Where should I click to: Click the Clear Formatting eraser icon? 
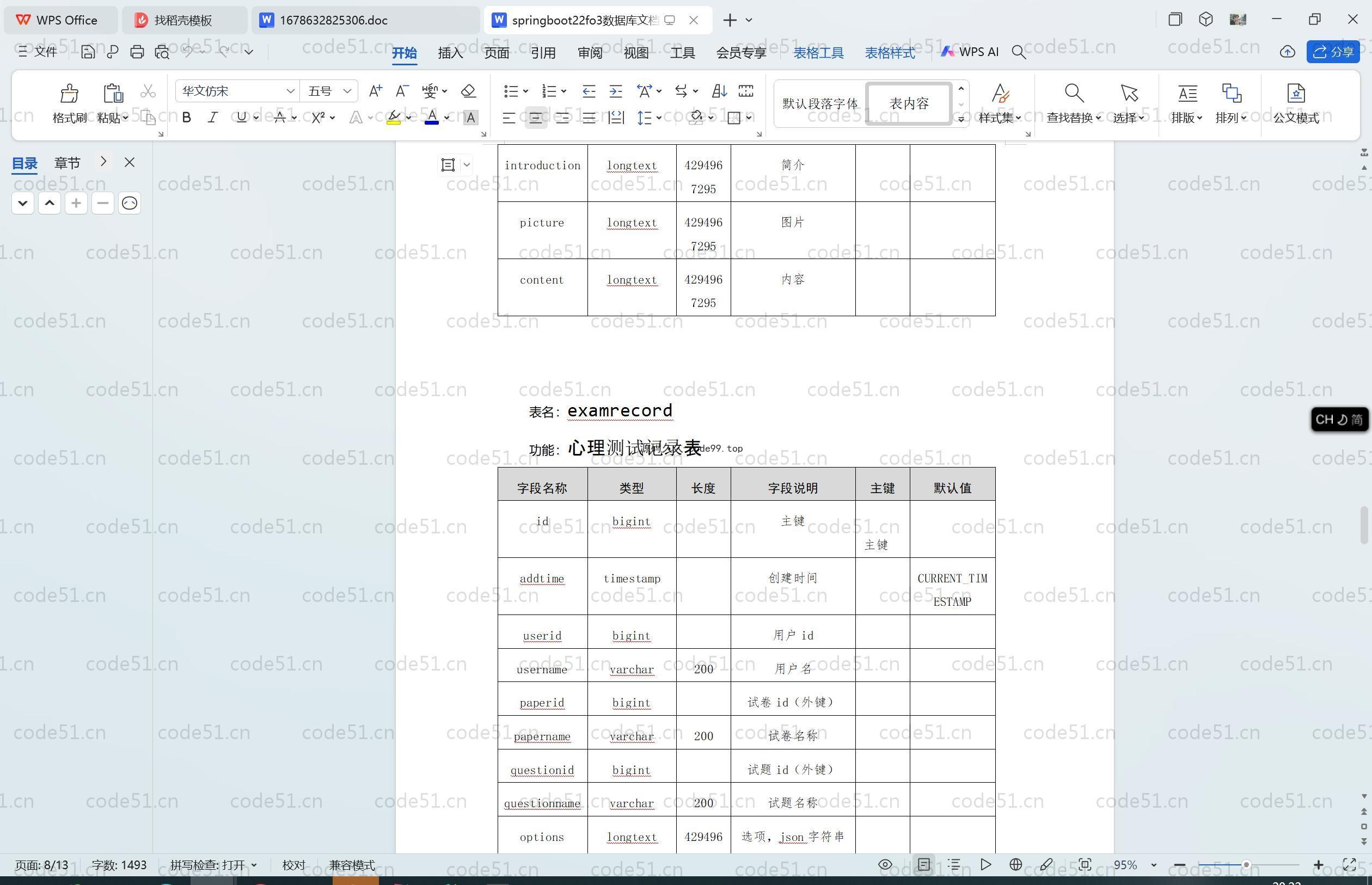click(x=468, y=91)
